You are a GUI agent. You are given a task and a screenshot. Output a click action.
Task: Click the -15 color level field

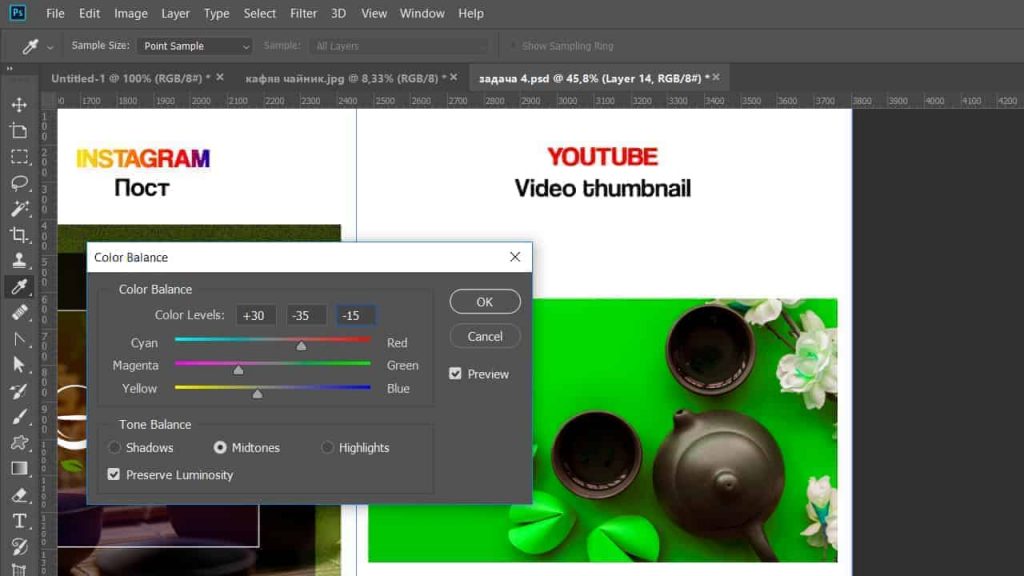[356, 315]
